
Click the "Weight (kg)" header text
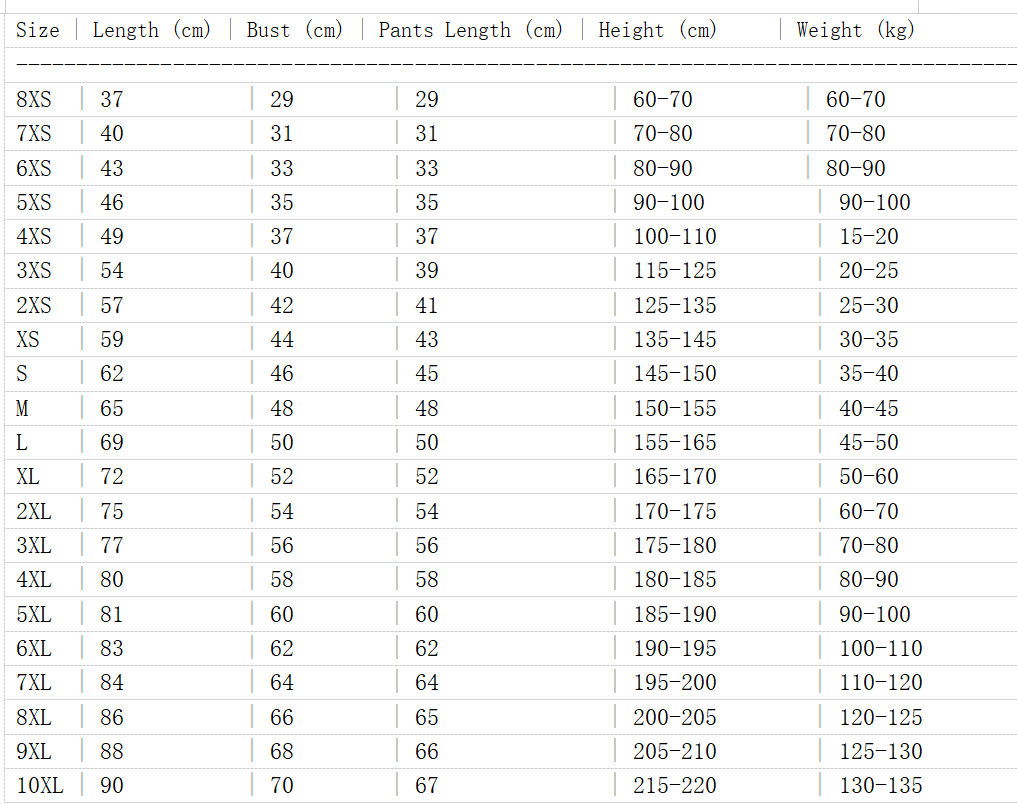click(x=855, y=30)
